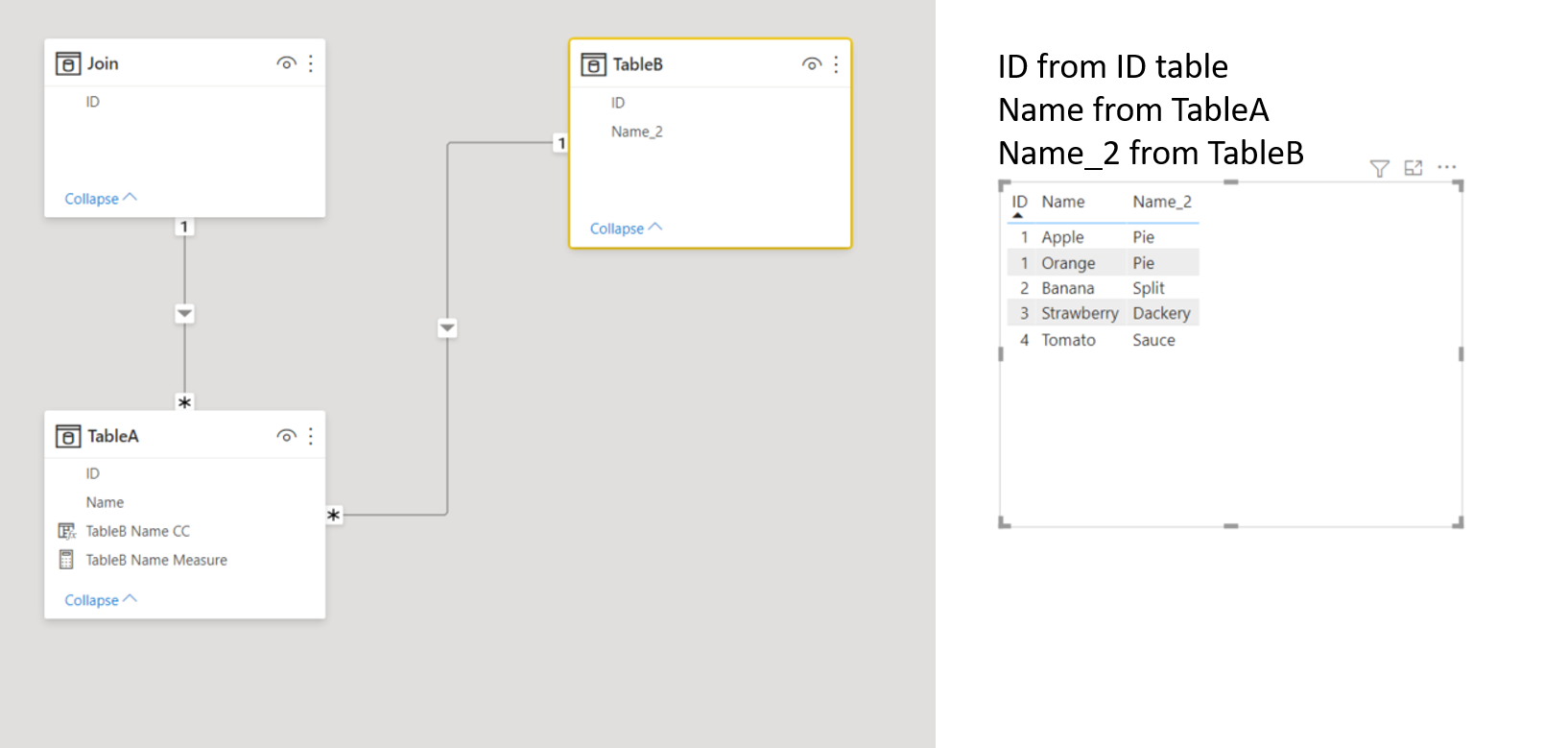Image resolution: width=1568 pixels, height=748 pixels.
Task: Click the Split cell in the visual
Action: 1148,288
